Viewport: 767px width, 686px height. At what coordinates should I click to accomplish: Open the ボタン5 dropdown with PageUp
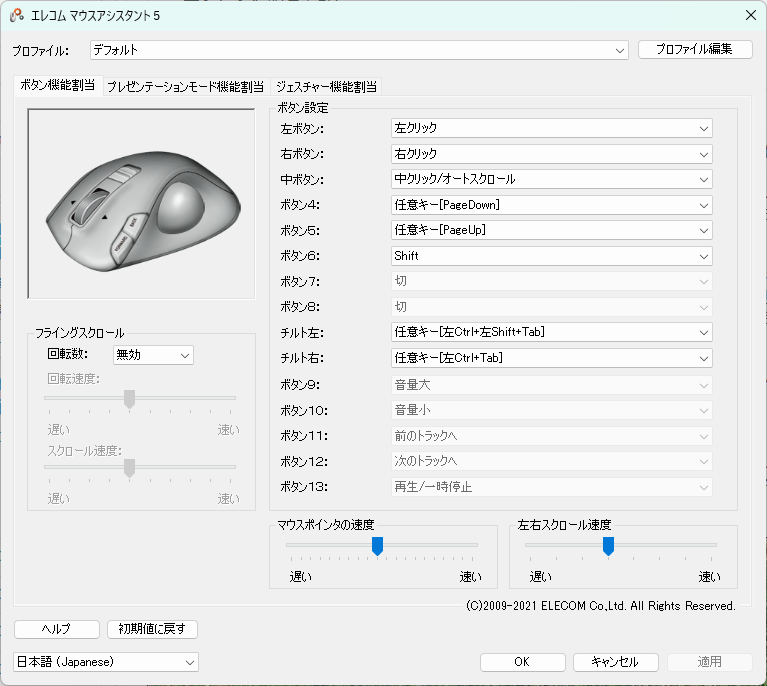pos(552,230)
